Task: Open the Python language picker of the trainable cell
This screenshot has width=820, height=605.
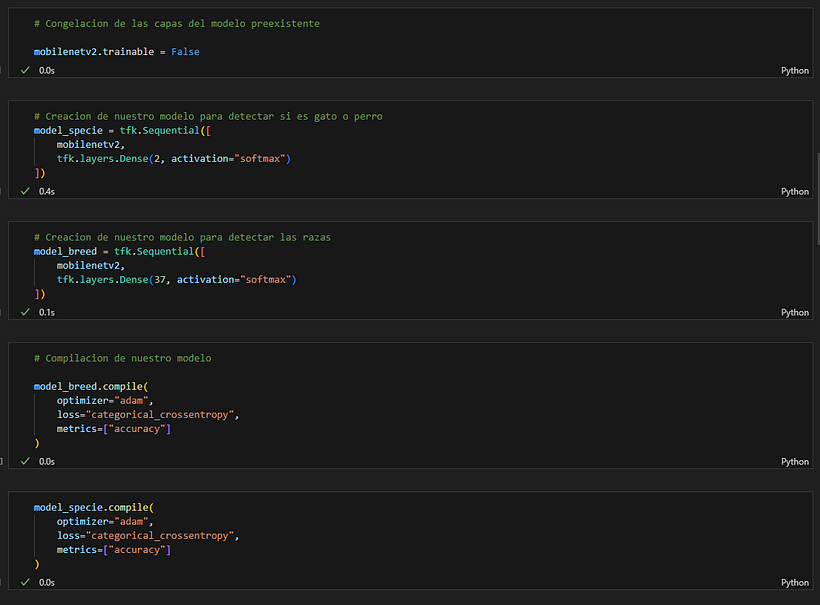Action: click(794, 71)
